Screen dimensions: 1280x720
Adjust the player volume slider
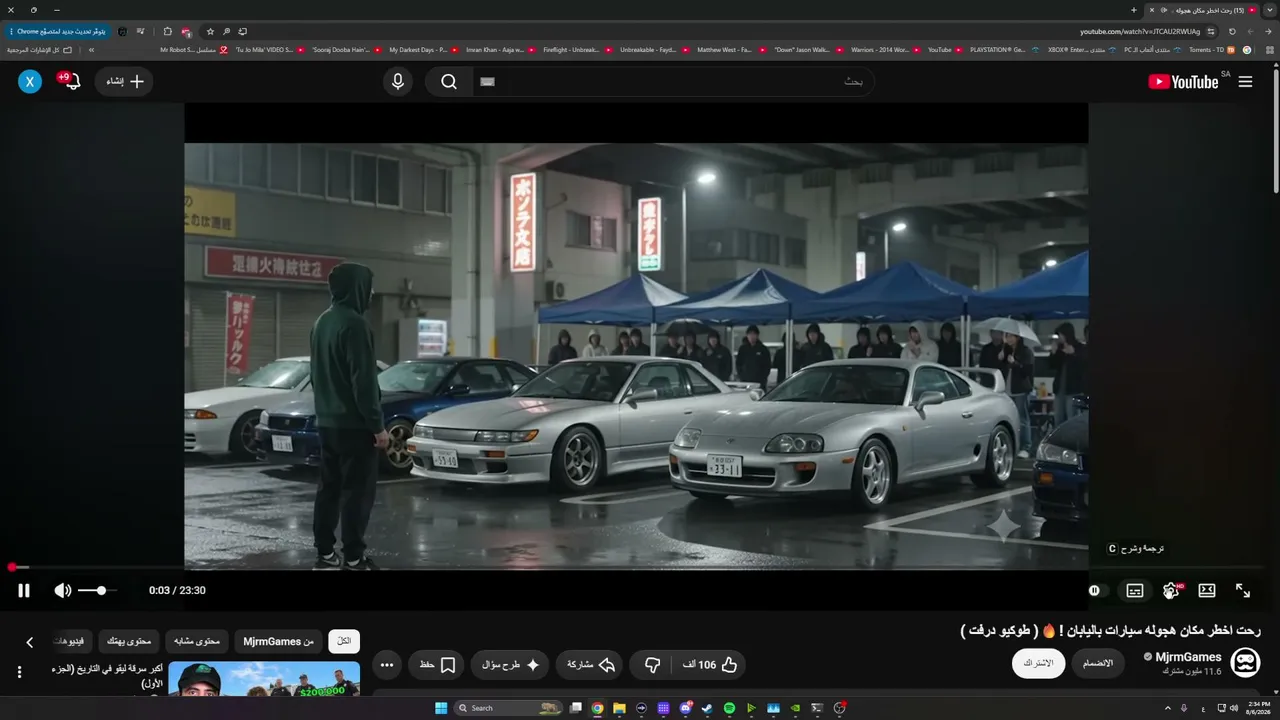[x=97, y=591]
